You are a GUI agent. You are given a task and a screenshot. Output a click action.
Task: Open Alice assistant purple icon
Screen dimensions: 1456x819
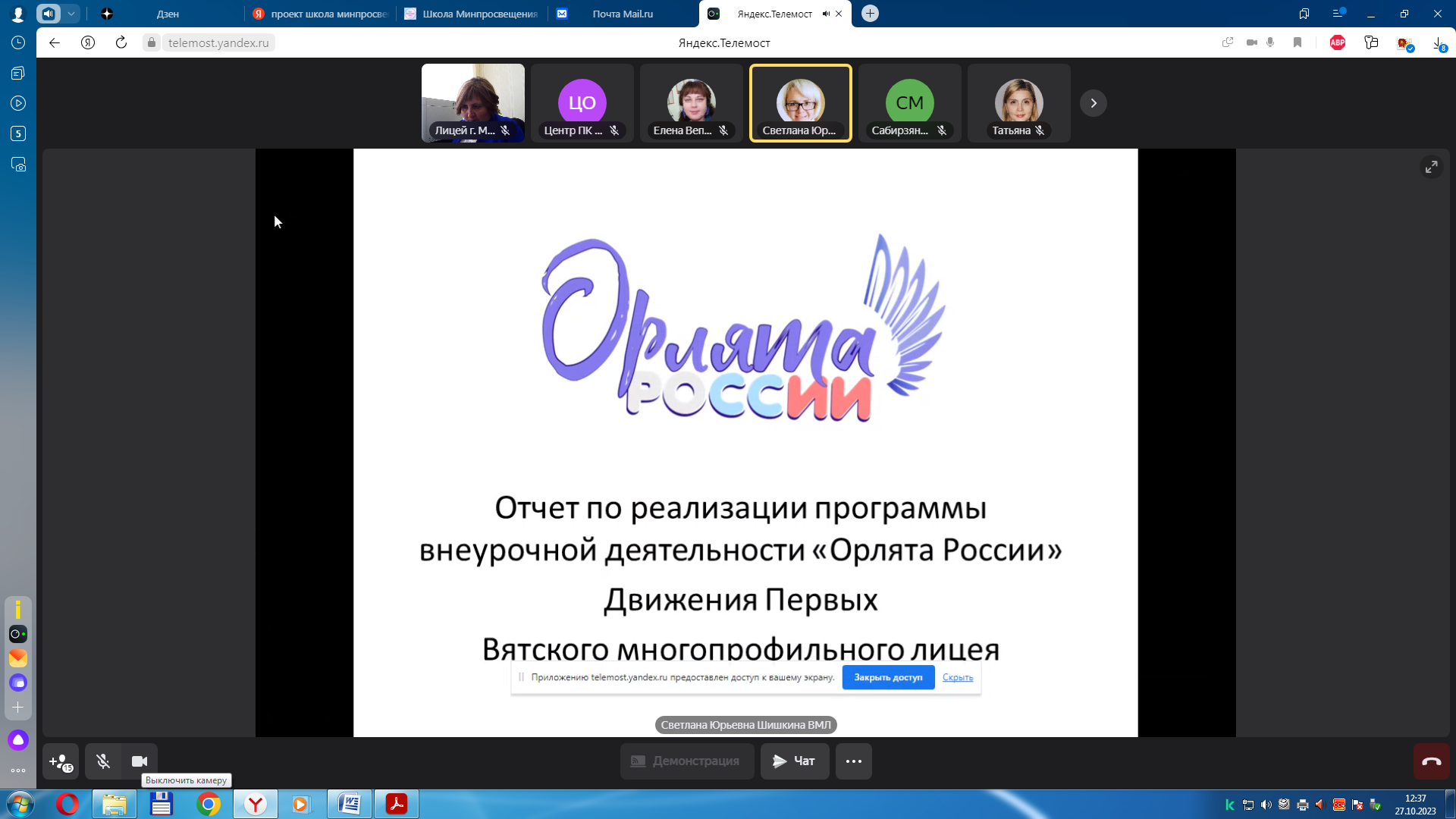pos(18,740)
